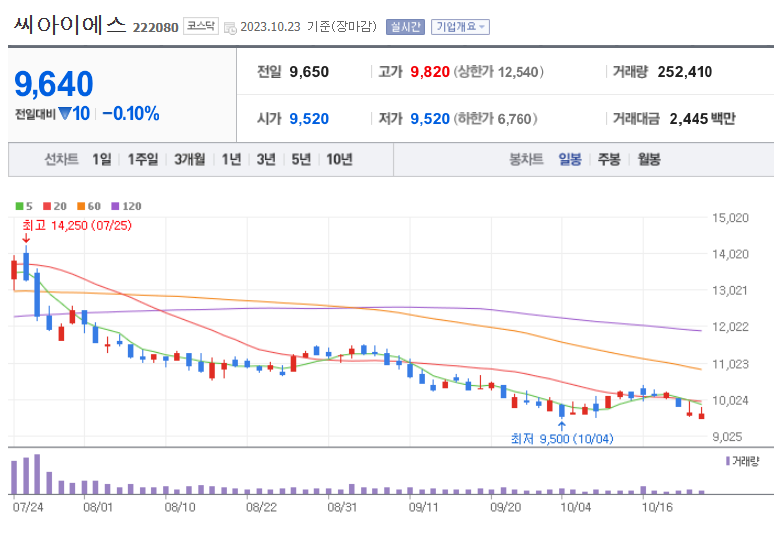Click the 거래대금 value 2,445 백만
This screenshot has width=774, height=534.
pyautogui.click(x=702, y=119)
